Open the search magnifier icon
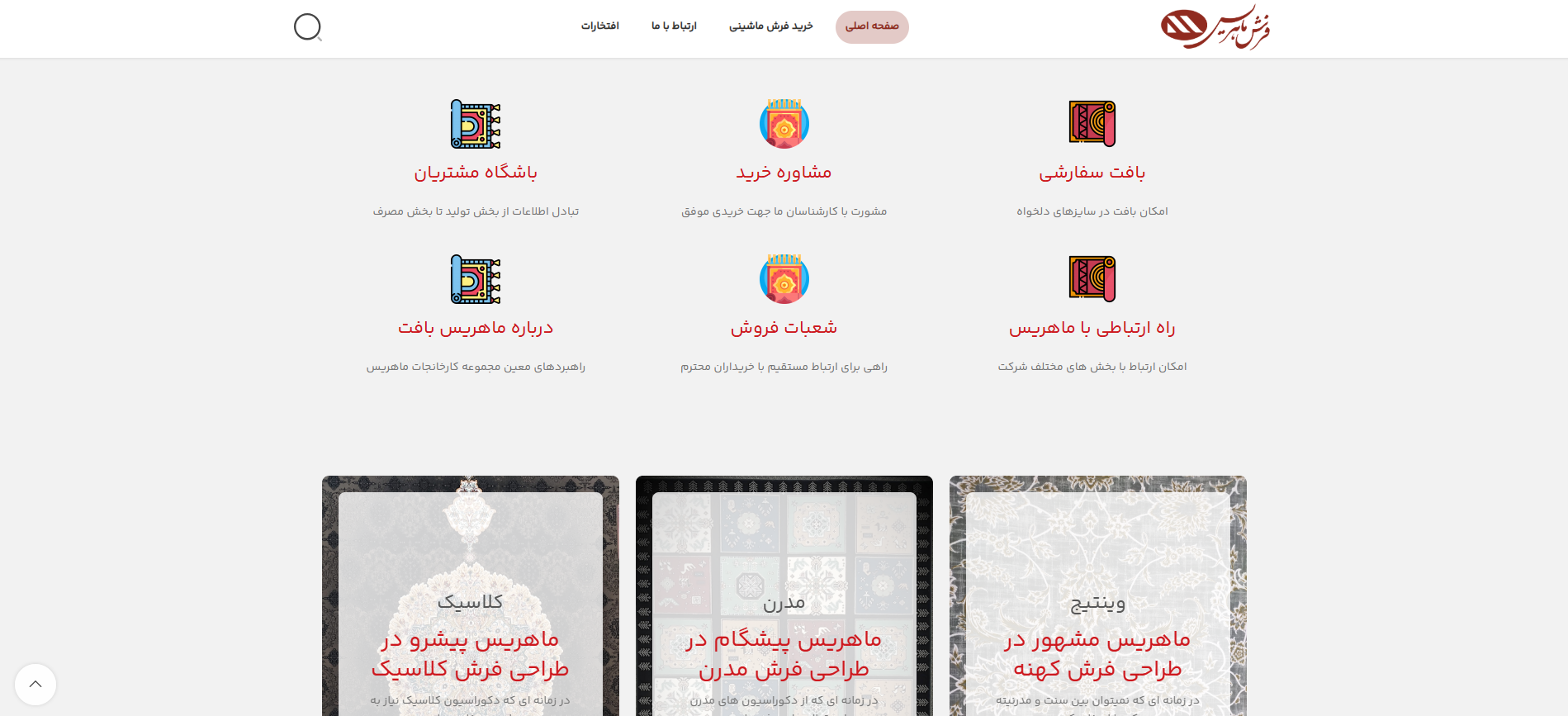 pyautogui.click(x=308, y=27)
